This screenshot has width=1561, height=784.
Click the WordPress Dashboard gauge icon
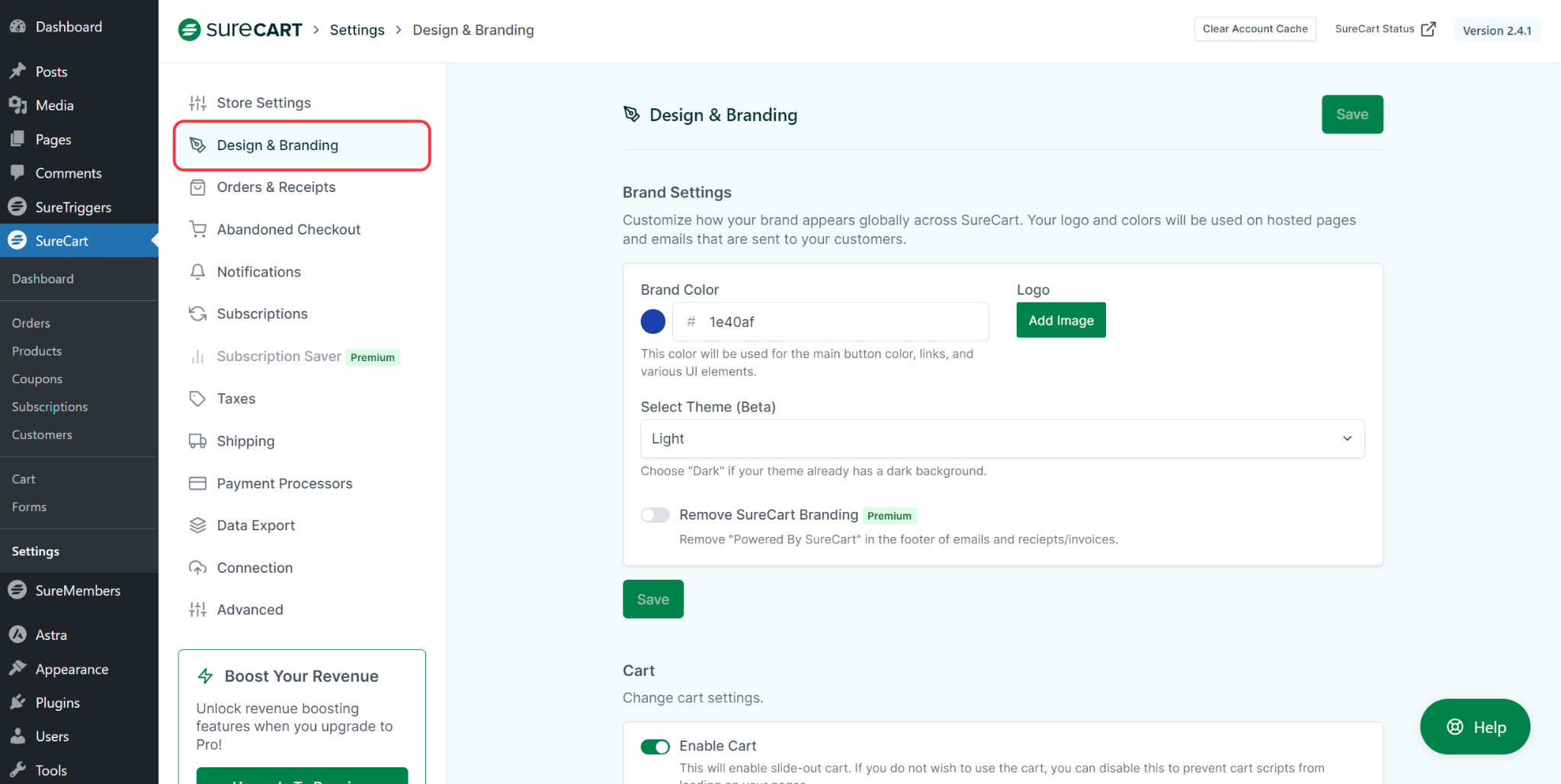pos(18,27)
